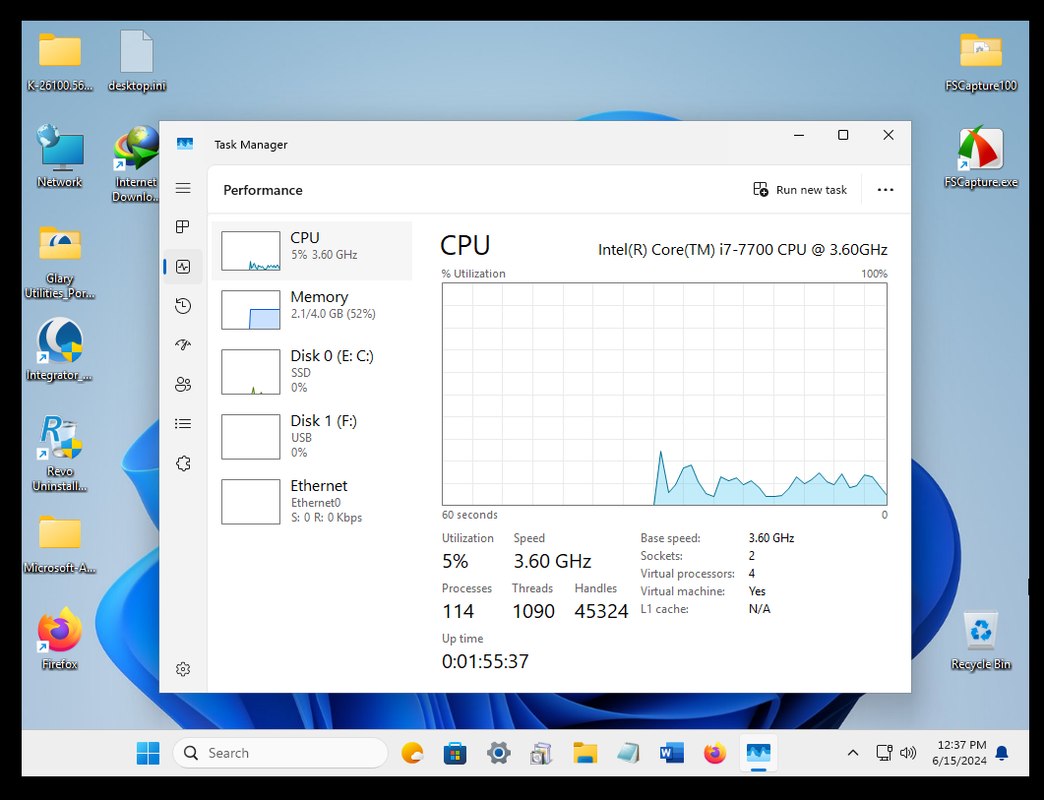The height and width of the screenshot is (800, 1044).
Task: Select the Glary Utilities folder on desktop
Action: click(x=59, y=262)
